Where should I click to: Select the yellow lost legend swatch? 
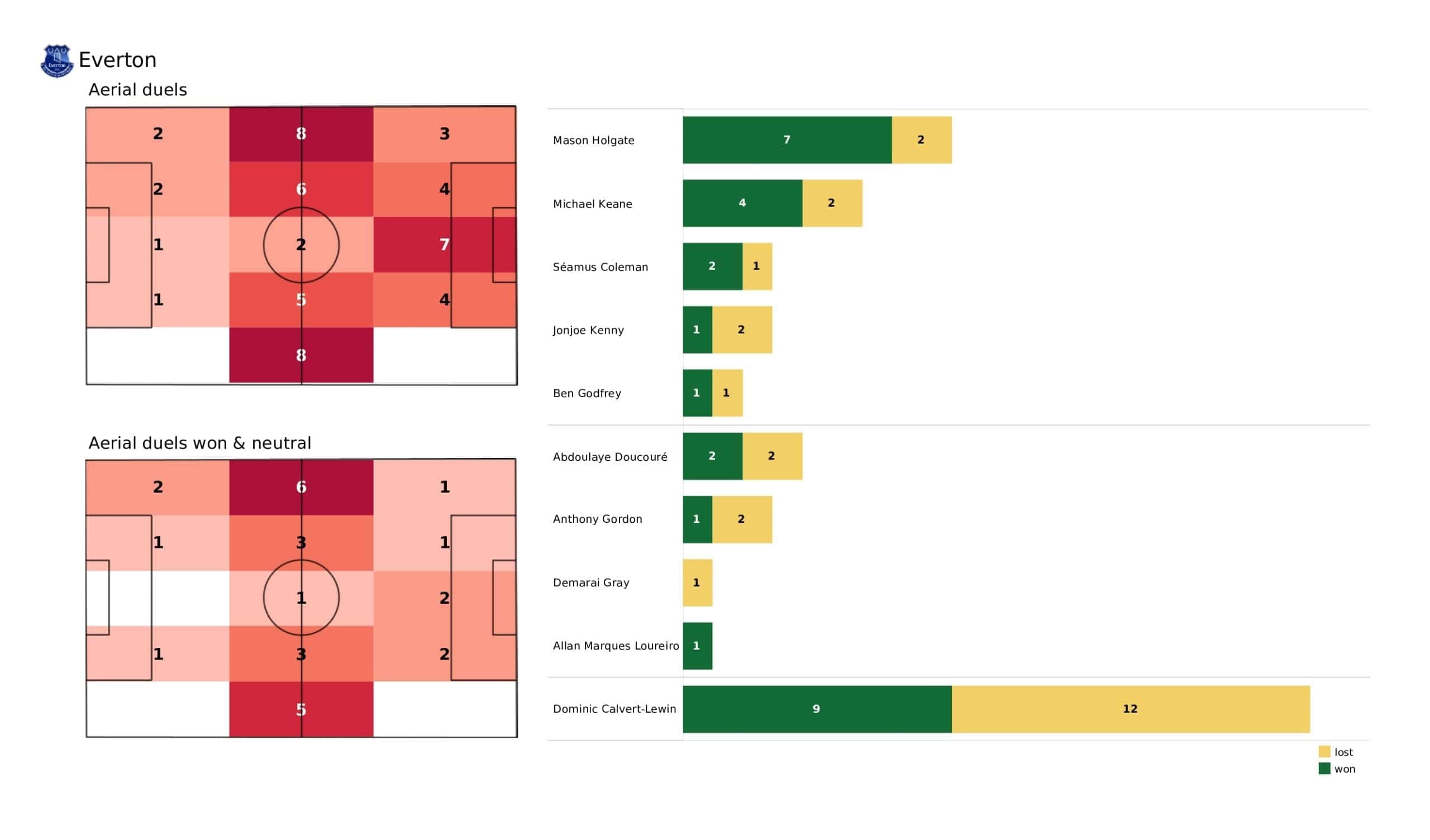tap(1324, 752)
